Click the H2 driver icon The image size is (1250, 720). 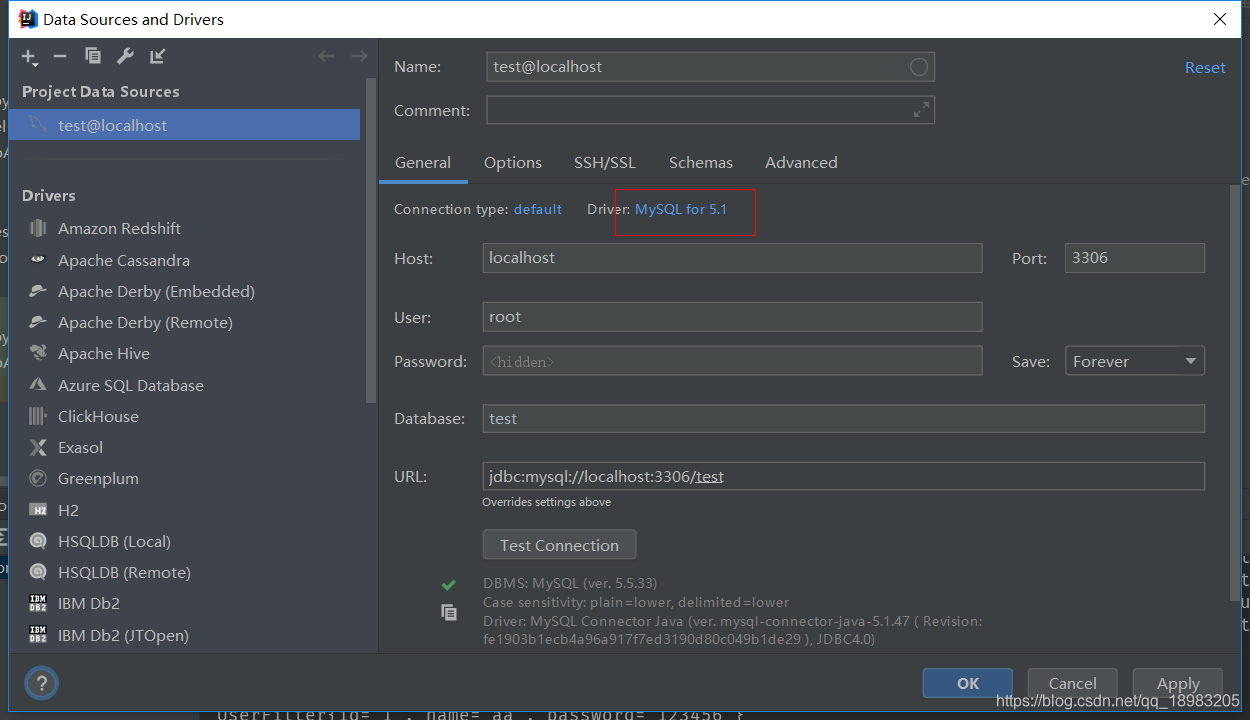(x=38, y=510)
